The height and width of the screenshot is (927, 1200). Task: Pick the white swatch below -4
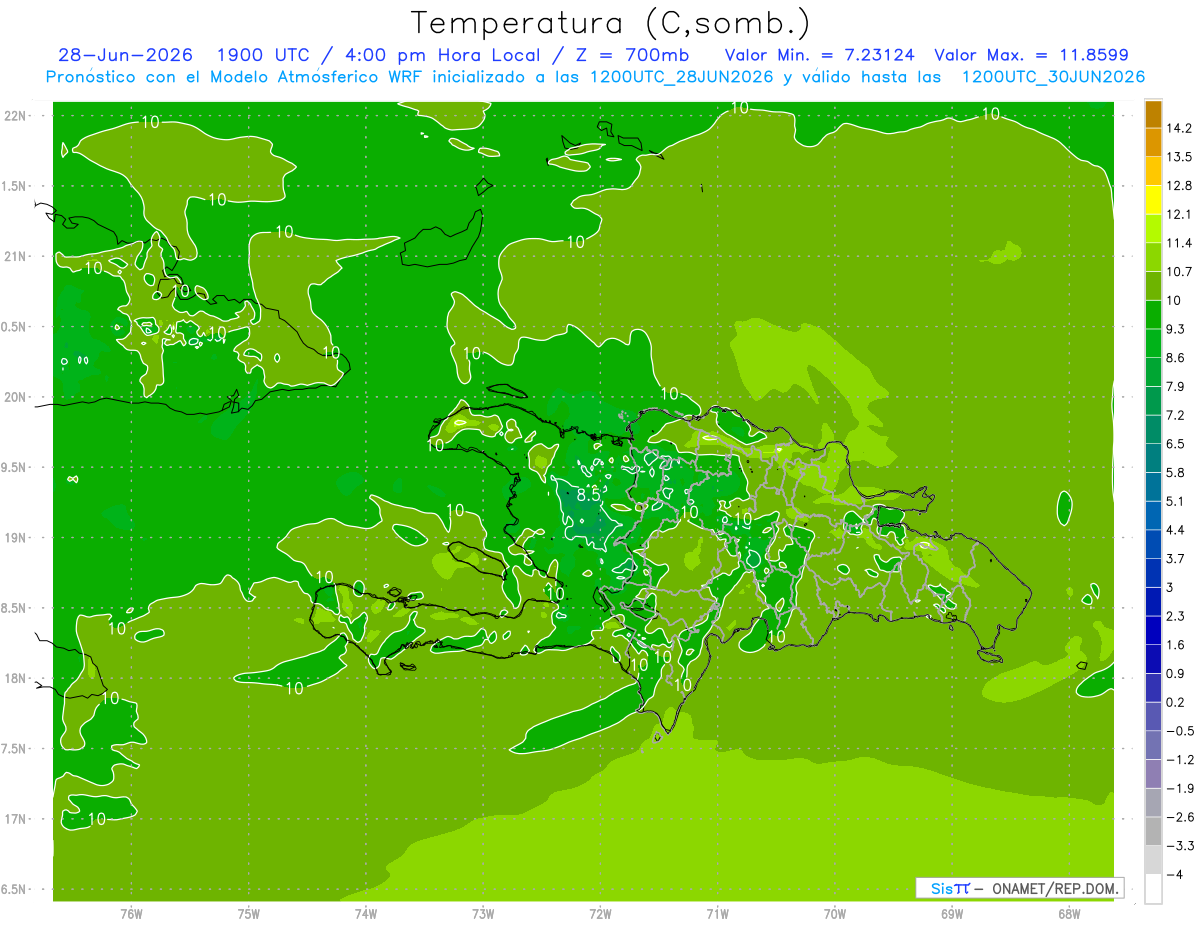(x=1153, y=889)
